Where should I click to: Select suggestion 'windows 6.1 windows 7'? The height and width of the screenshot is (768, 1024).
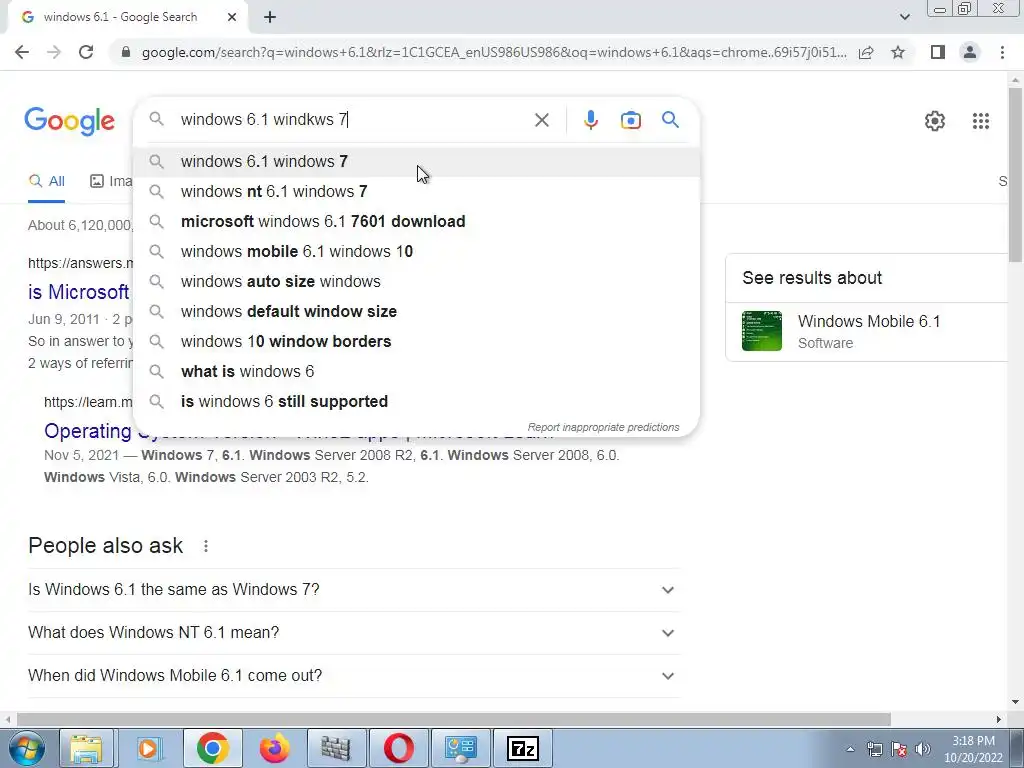click(416, 161)
